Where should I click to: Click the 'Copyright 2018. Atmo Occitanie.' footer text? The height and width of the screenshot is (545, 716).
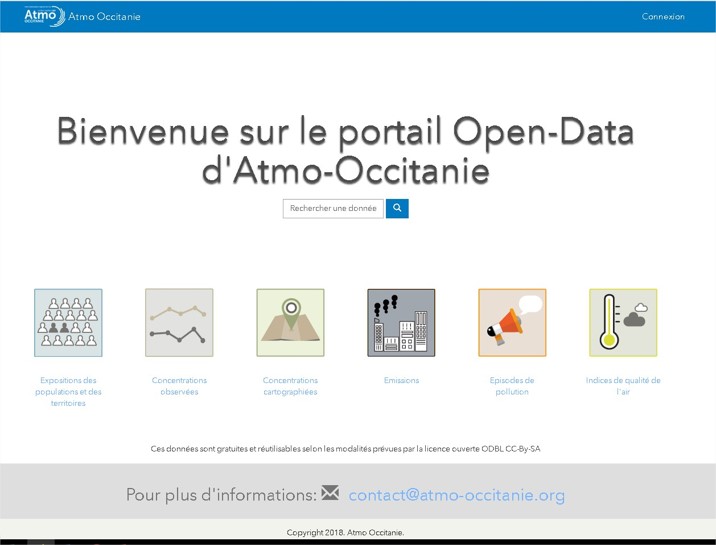tap(346, 532)
